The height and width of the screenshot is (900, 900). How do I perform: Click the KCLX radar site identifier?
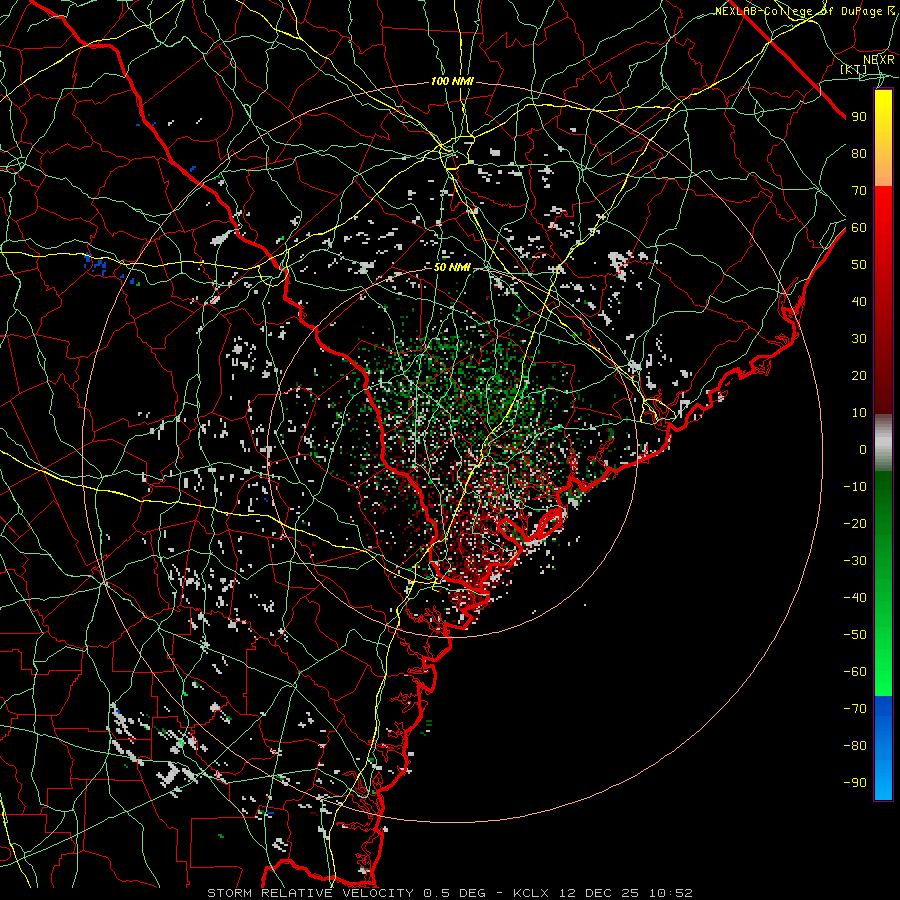[531, 893]
